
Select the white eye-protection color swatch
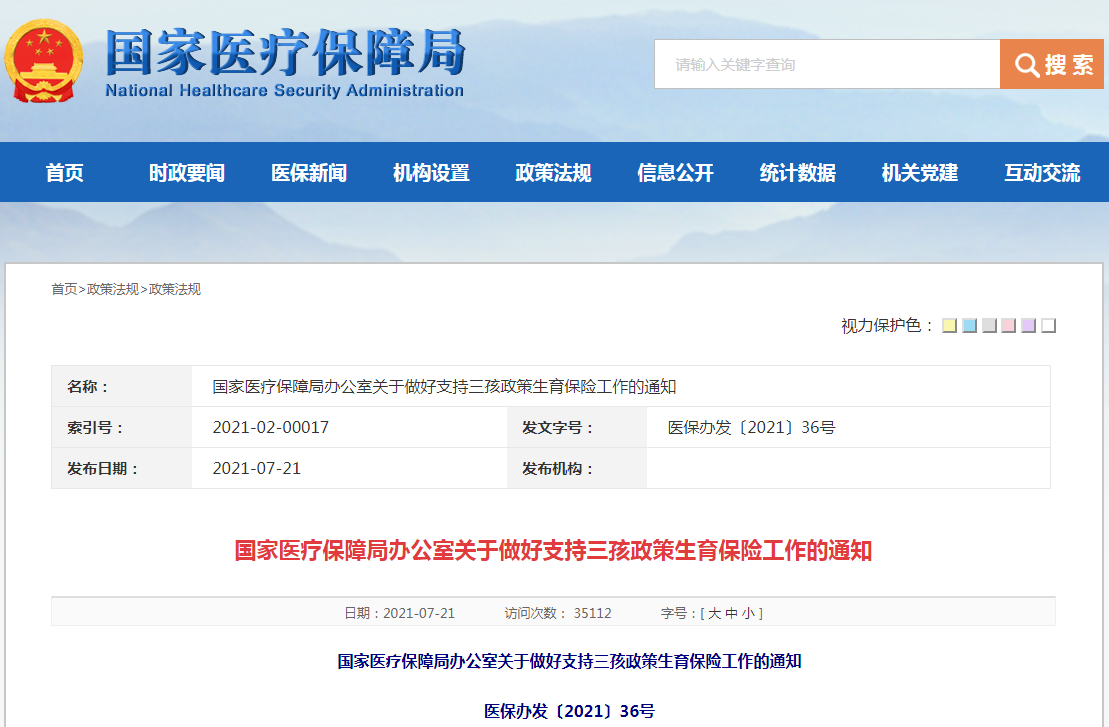tap(1048, 326)
